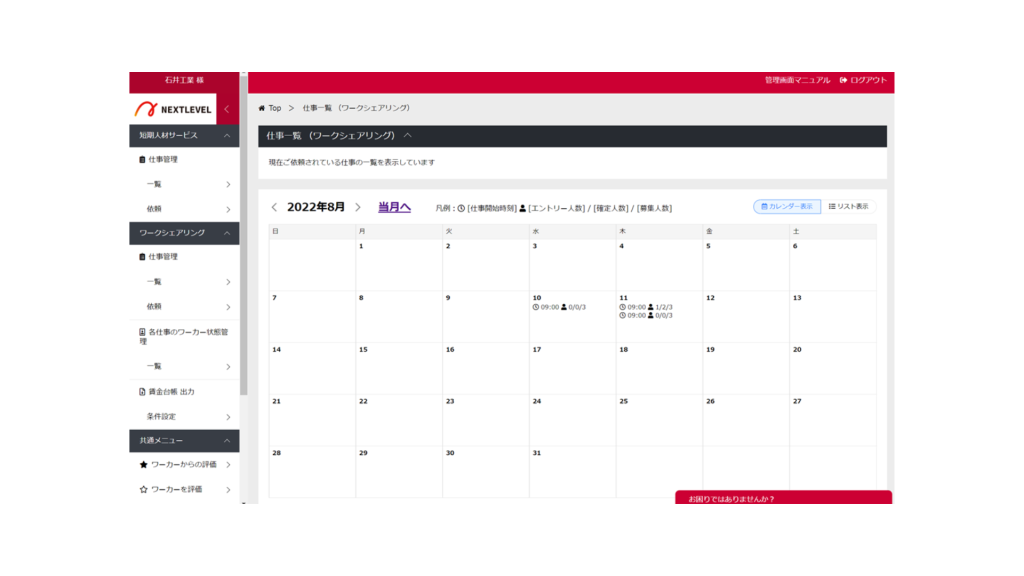Jump to current month via 当月へ
This screenshot has height=576, width=1024.
394,207
